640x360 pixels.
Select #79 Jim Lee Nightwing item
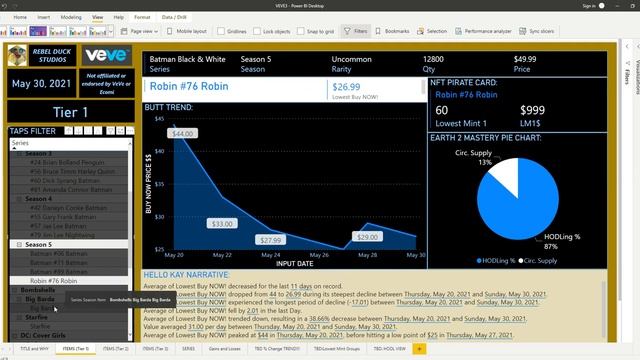(62, 236)
